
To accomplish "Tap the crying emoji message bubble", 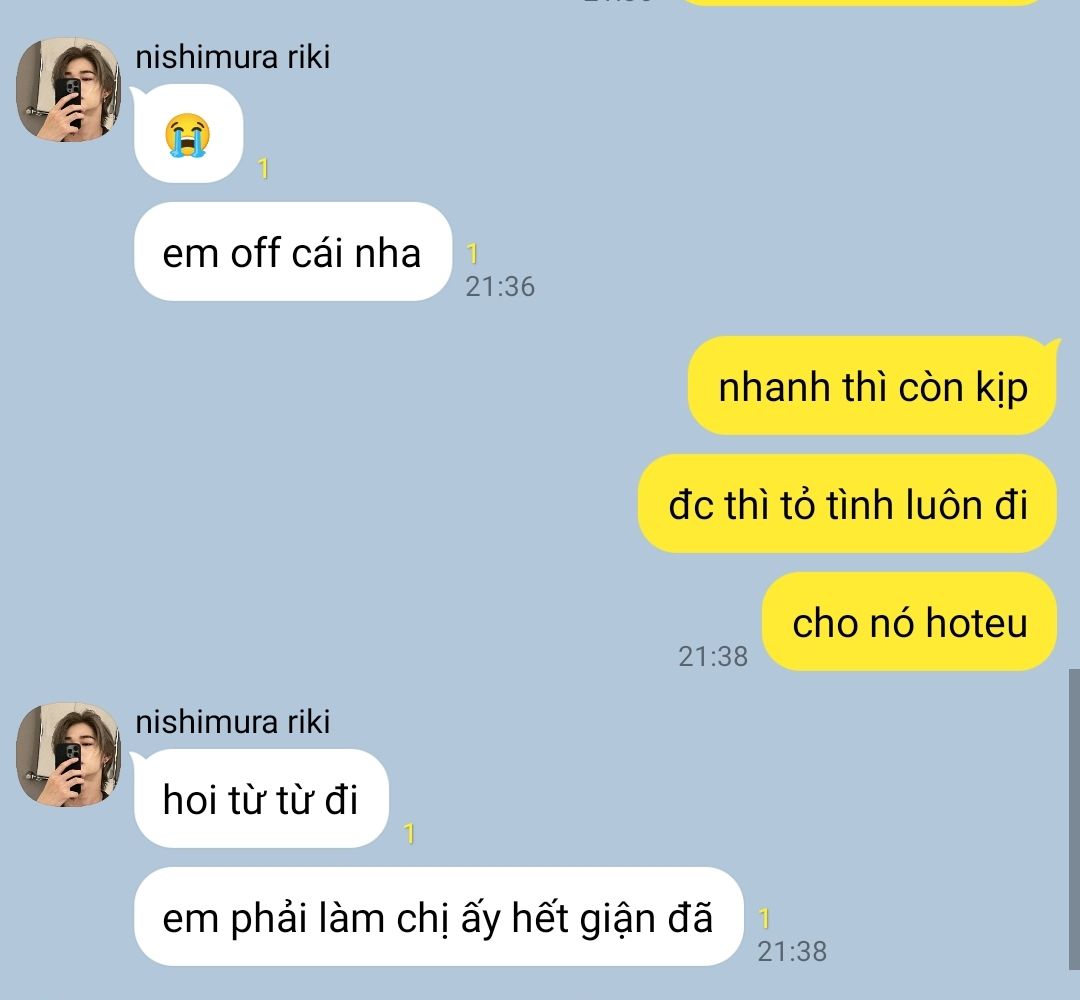I will pos(188,134).
